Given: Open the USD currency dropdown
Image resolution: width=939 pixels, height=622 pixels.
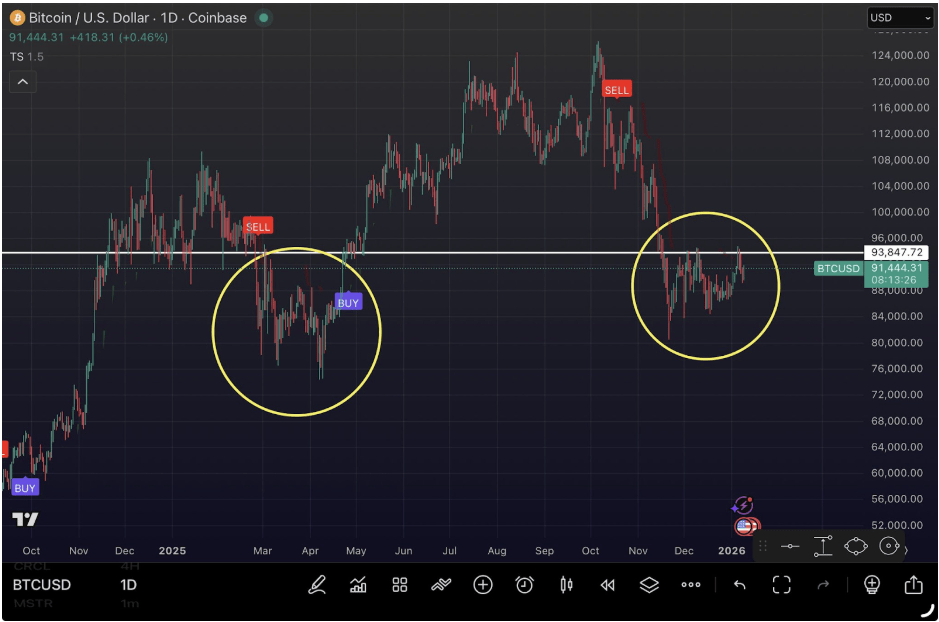Looking at the screenshot, I should coord(898,17).
